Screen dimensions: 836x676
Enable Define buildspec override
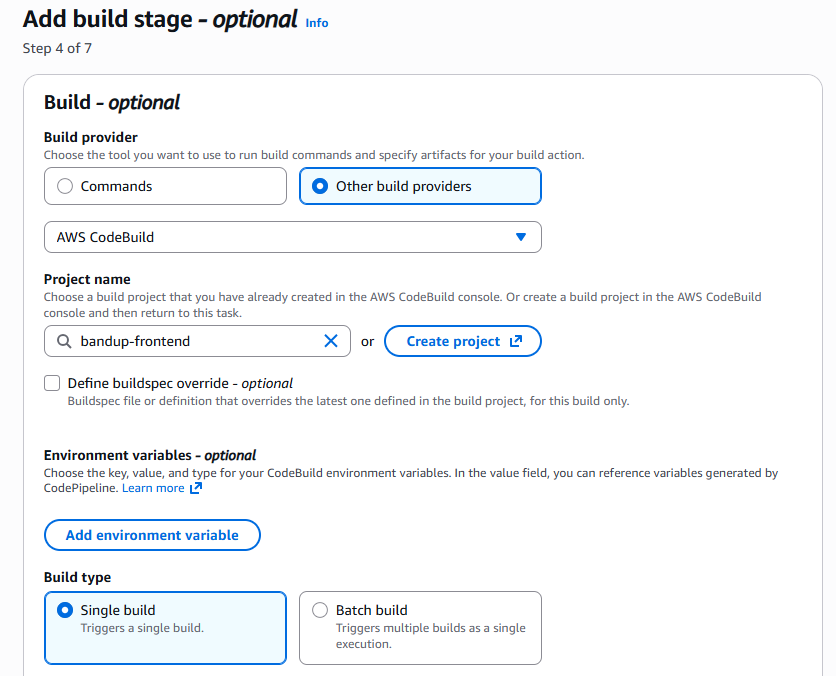pos(52,383)
